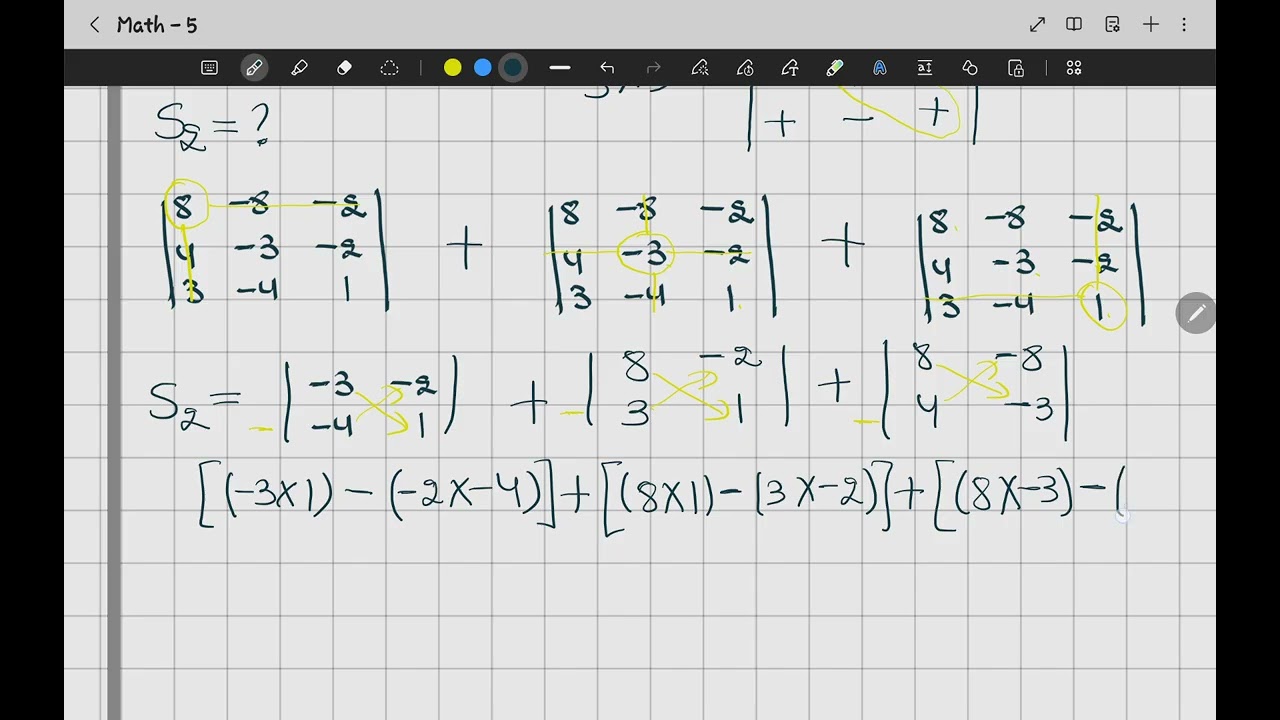Switch to keyboard text input mode
Screen dimensions: 1280x720
tap(209, 68)
